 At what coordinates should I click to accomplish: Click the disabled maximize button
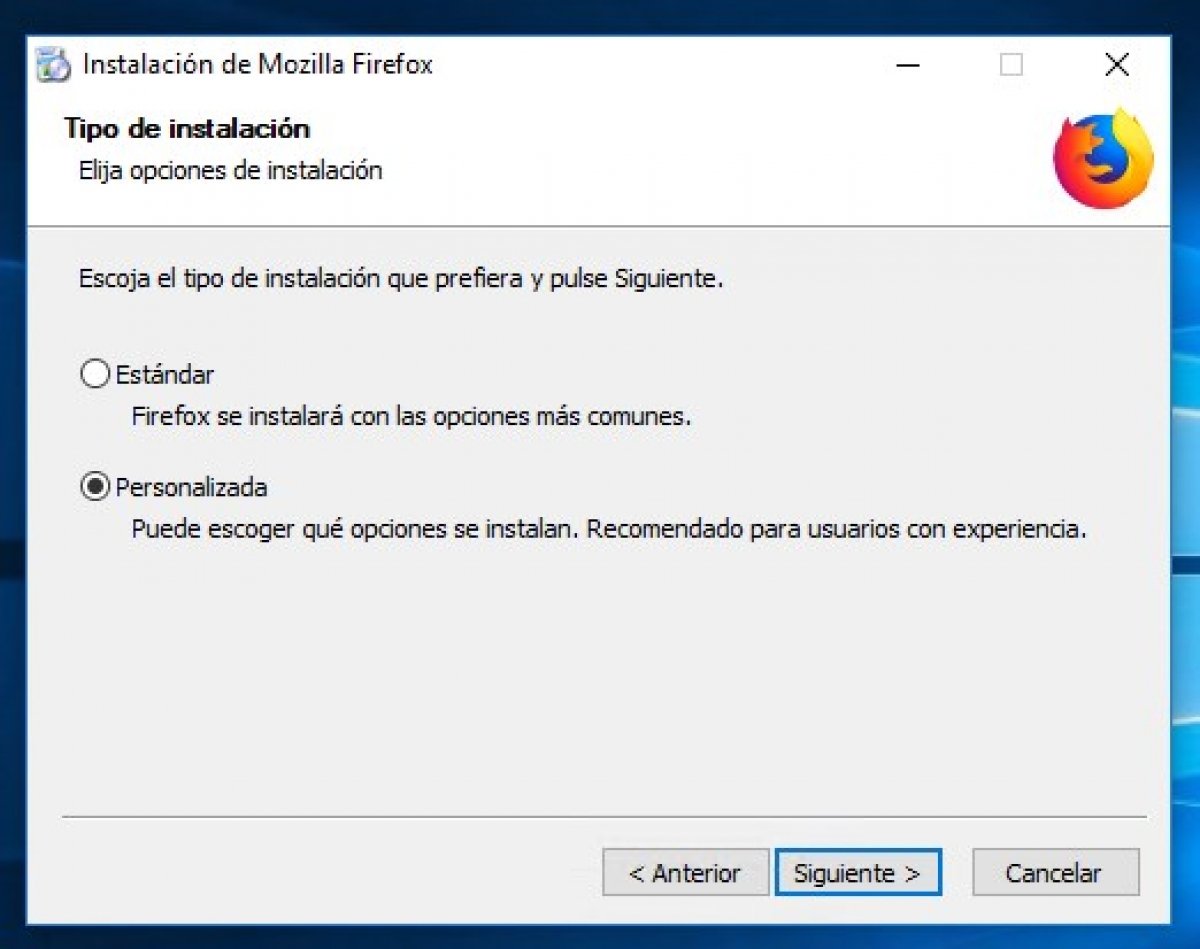(x=1012, y=65)
